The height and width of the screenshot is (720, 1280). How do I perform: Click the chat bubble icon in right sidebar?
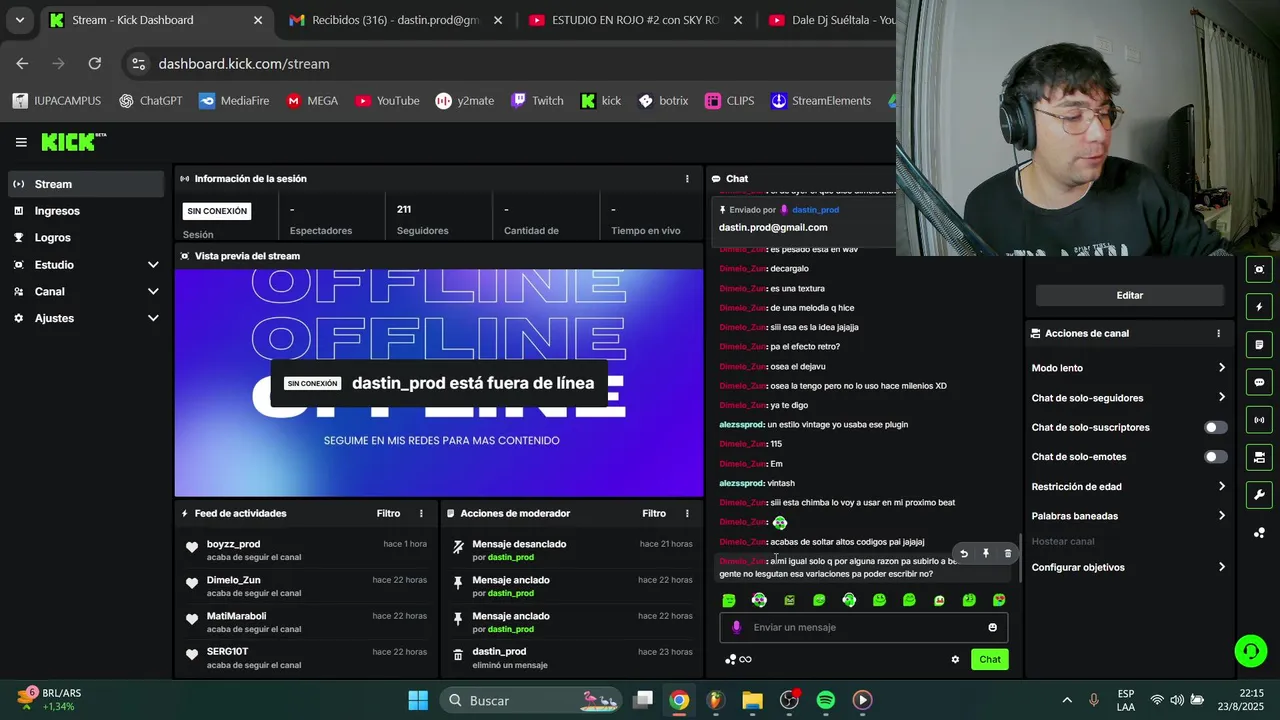[1259, 382]
